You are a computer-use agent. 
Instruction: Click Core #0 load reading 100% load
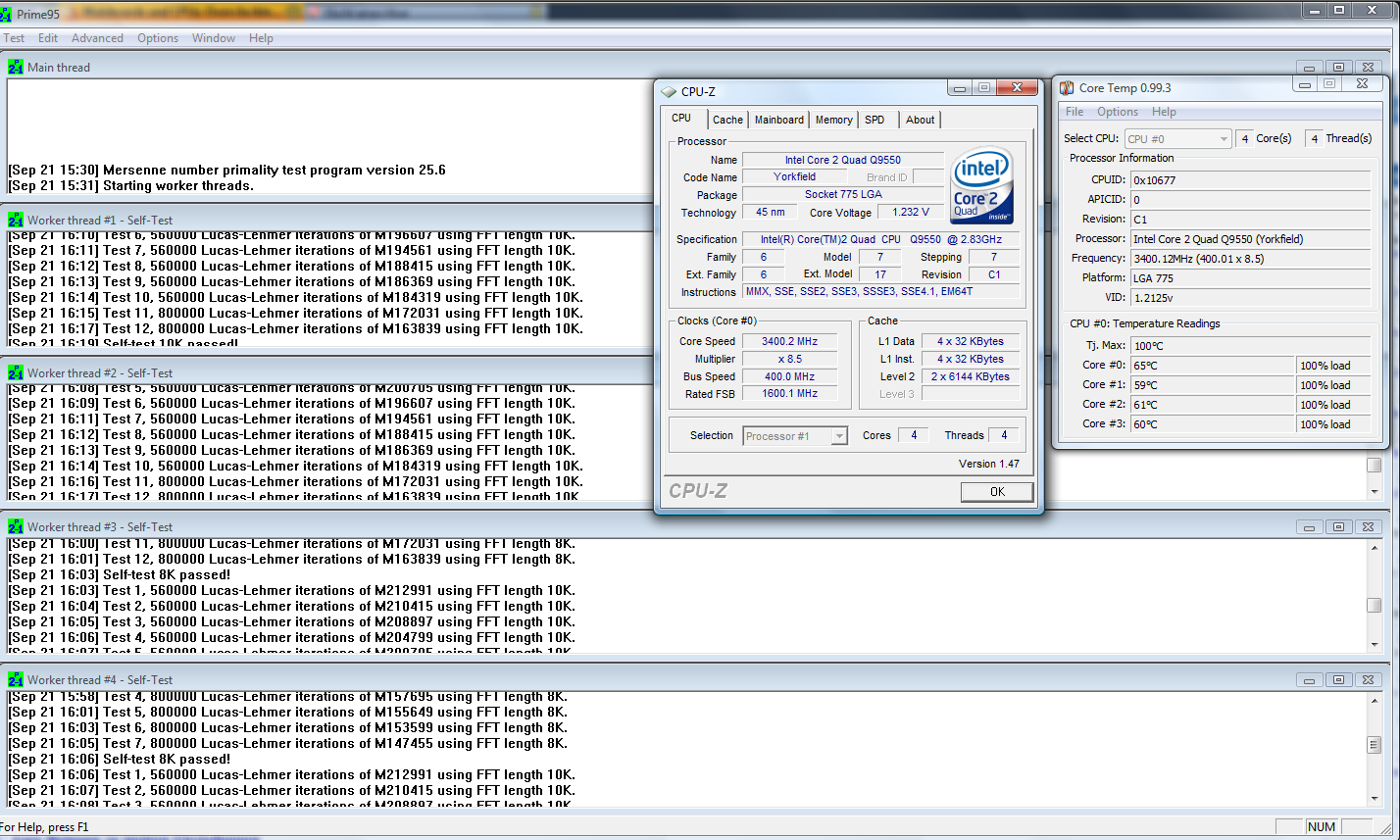click(x=1333, y=366)
